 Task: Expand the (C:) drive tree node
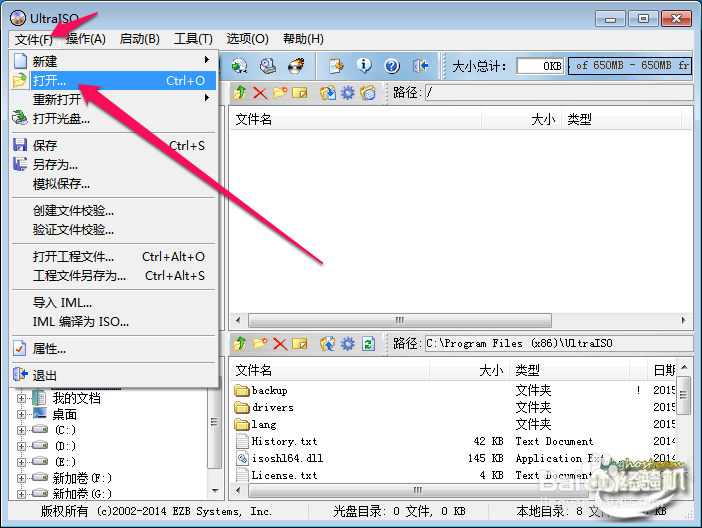[22, 430]
